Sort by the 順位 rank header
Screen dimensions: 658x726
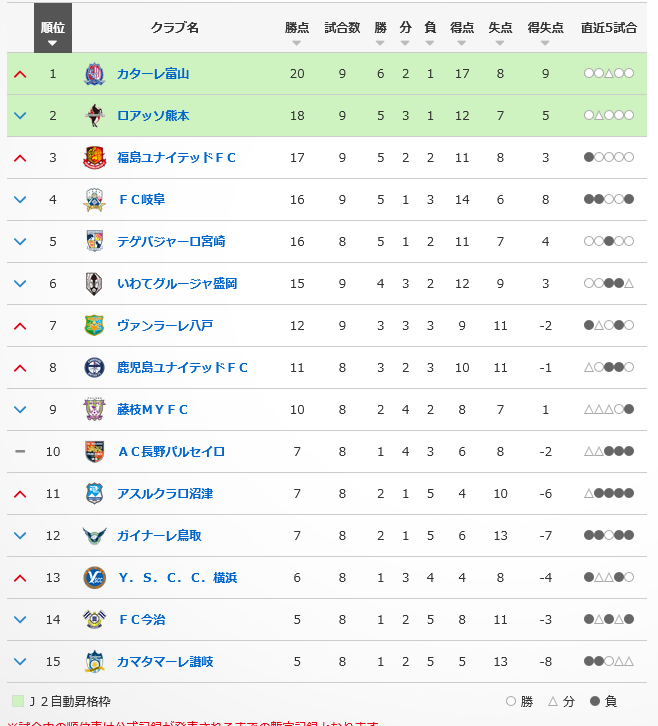click(x=53, y=28)
